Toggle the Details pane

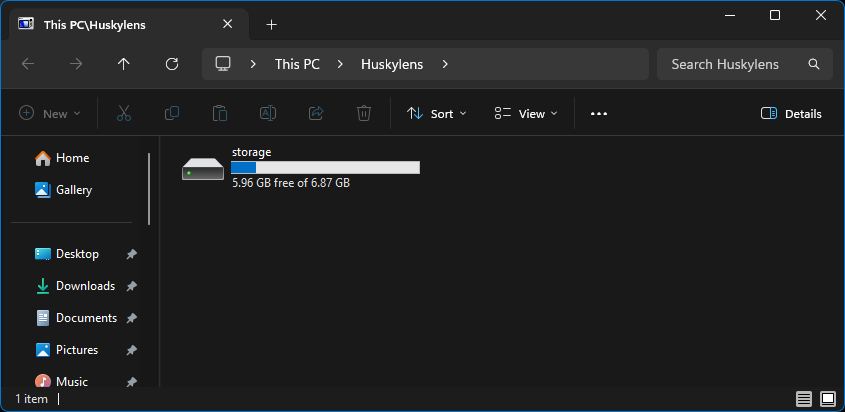(x=791, y=114)
